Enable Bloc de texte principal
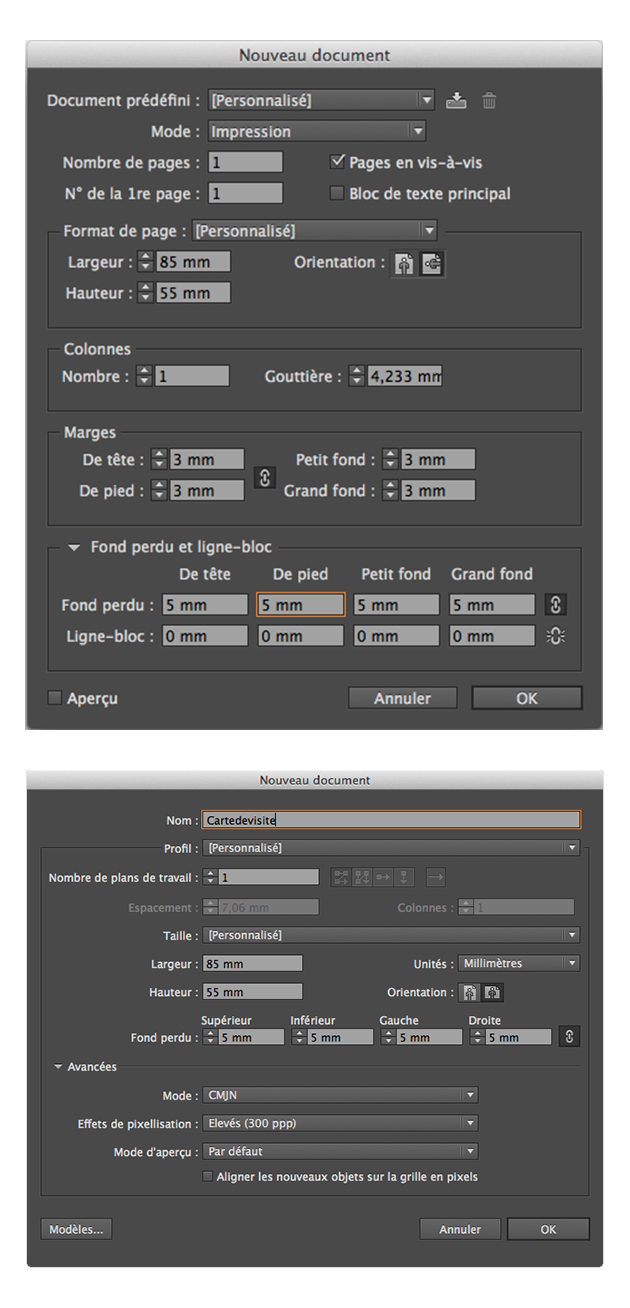 click(x=339, y=193)
